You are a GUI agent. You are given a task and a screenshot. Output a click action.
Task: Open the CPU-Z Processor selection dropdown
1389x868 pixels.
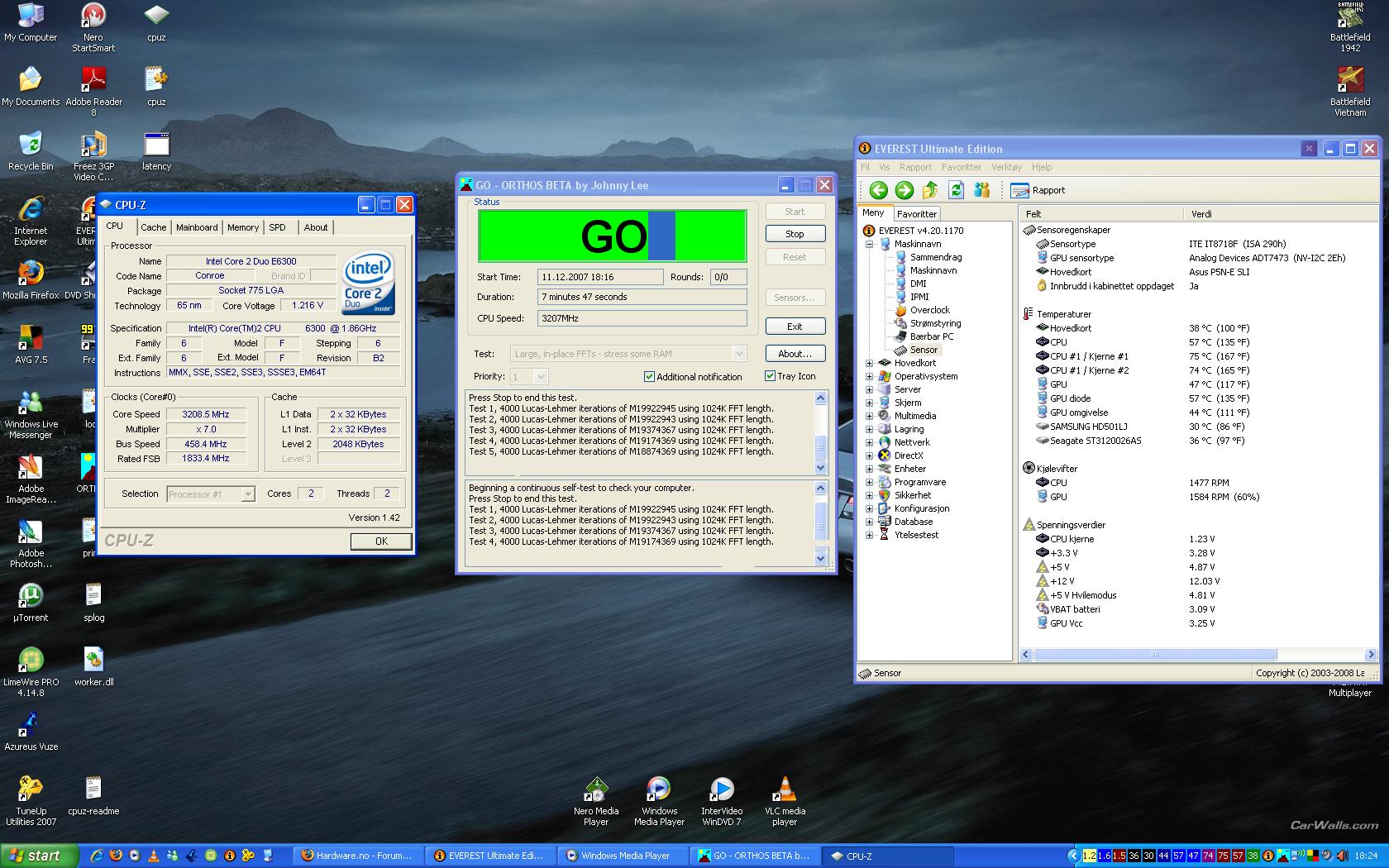coord(247,494)
